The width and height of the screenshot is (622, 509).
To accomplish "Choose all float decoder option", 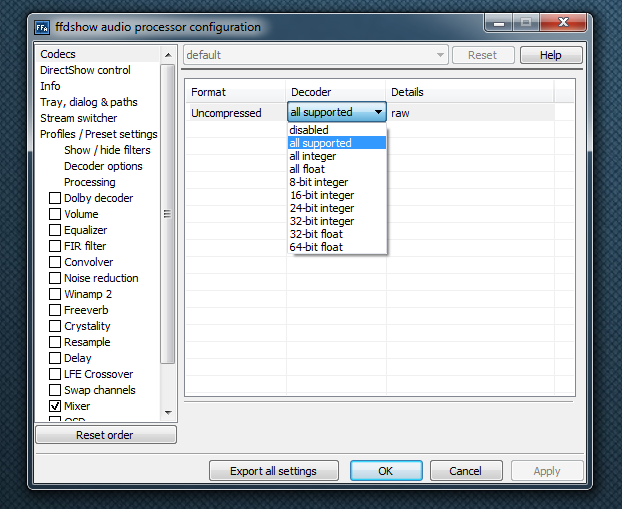I will [x=337, y=169].
